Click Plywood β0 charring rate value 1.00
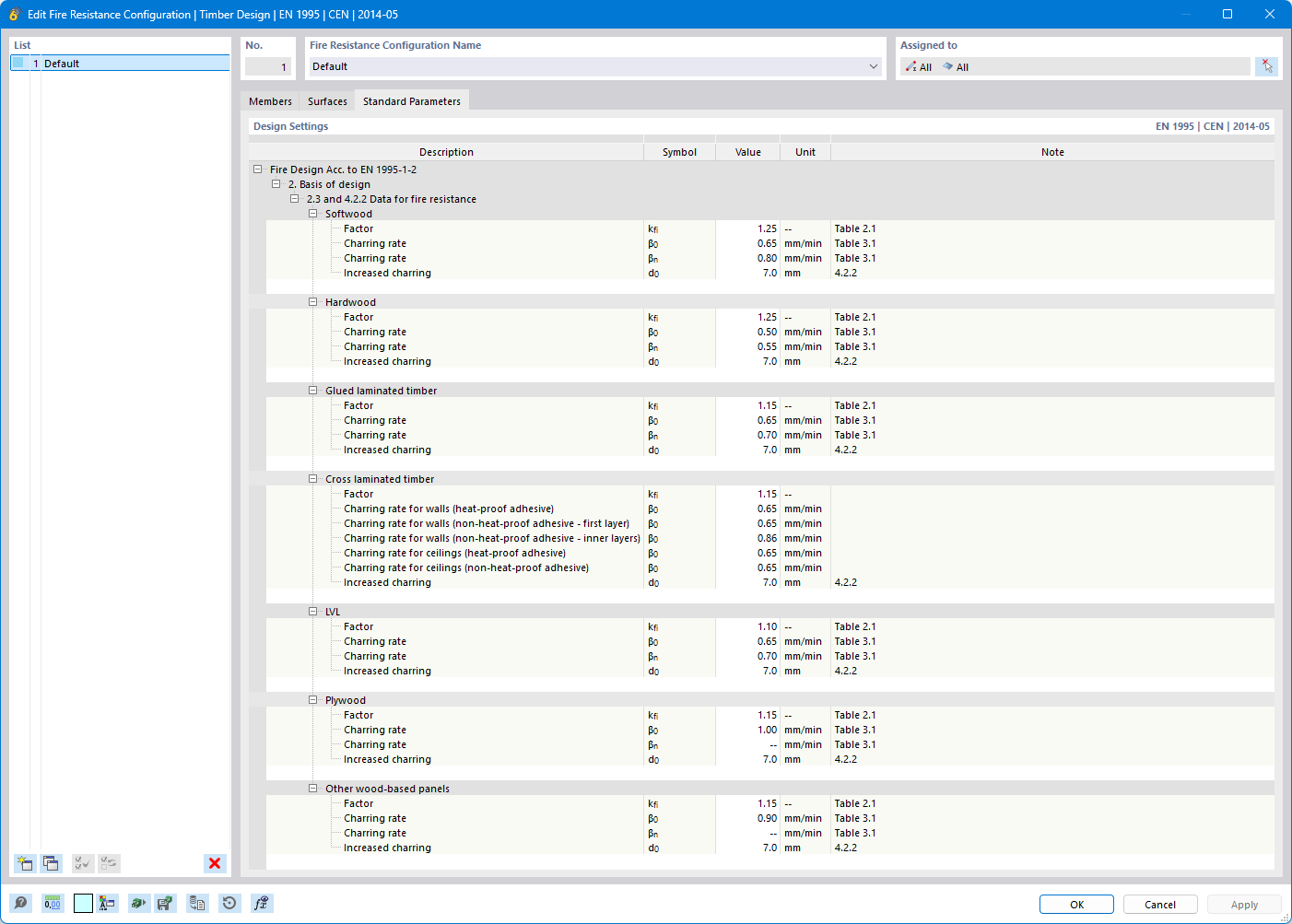 [x=747, y=730]
